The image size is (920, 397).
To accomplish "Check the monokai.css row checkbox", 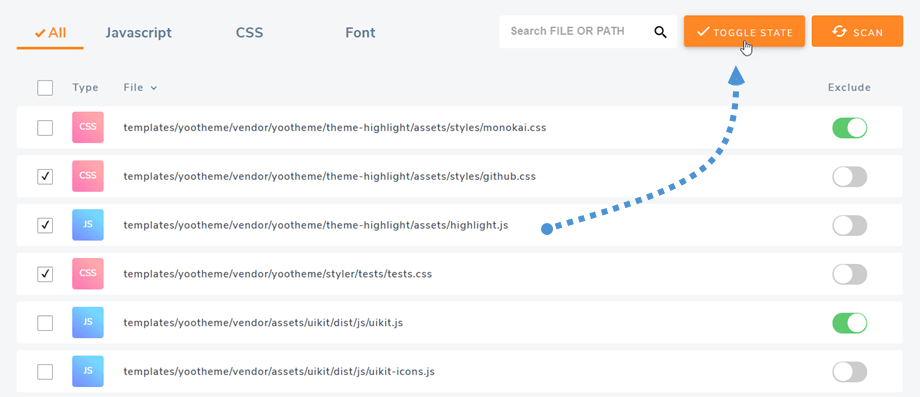I will click(x=45, y=128).
